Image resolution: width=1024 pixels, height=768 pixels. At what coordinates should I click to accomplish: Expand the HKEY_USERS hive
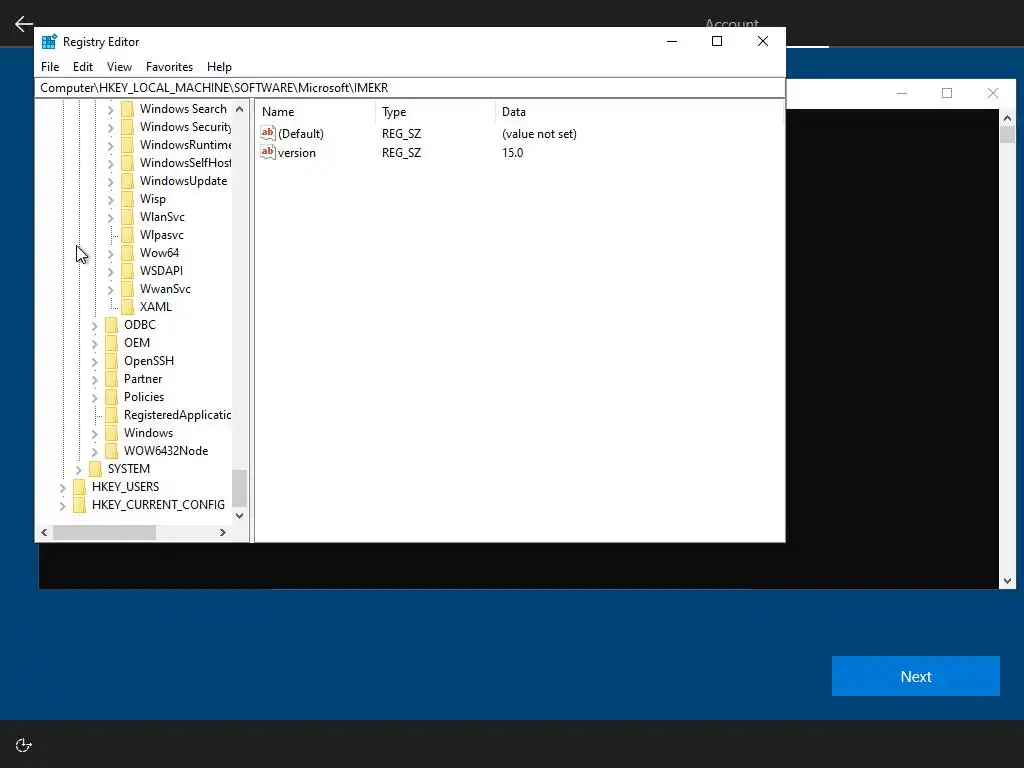point(63,487)
